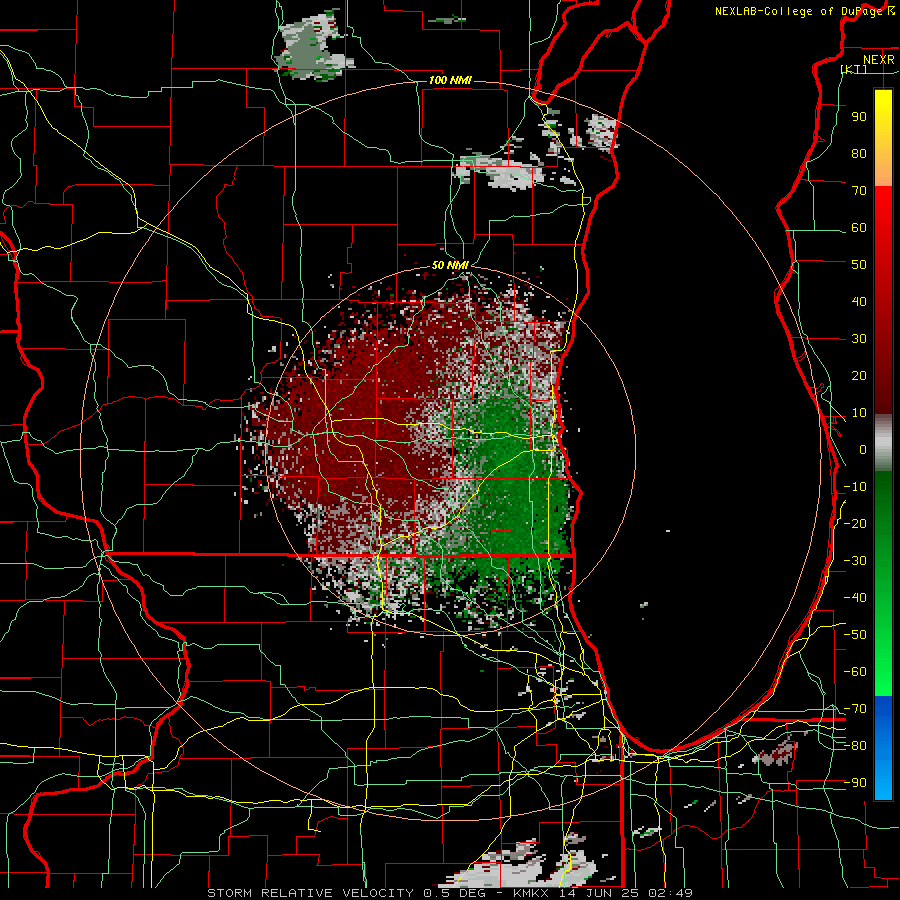Select the positive 80 scale value
The image size is (900, 900).
point(859,154)
